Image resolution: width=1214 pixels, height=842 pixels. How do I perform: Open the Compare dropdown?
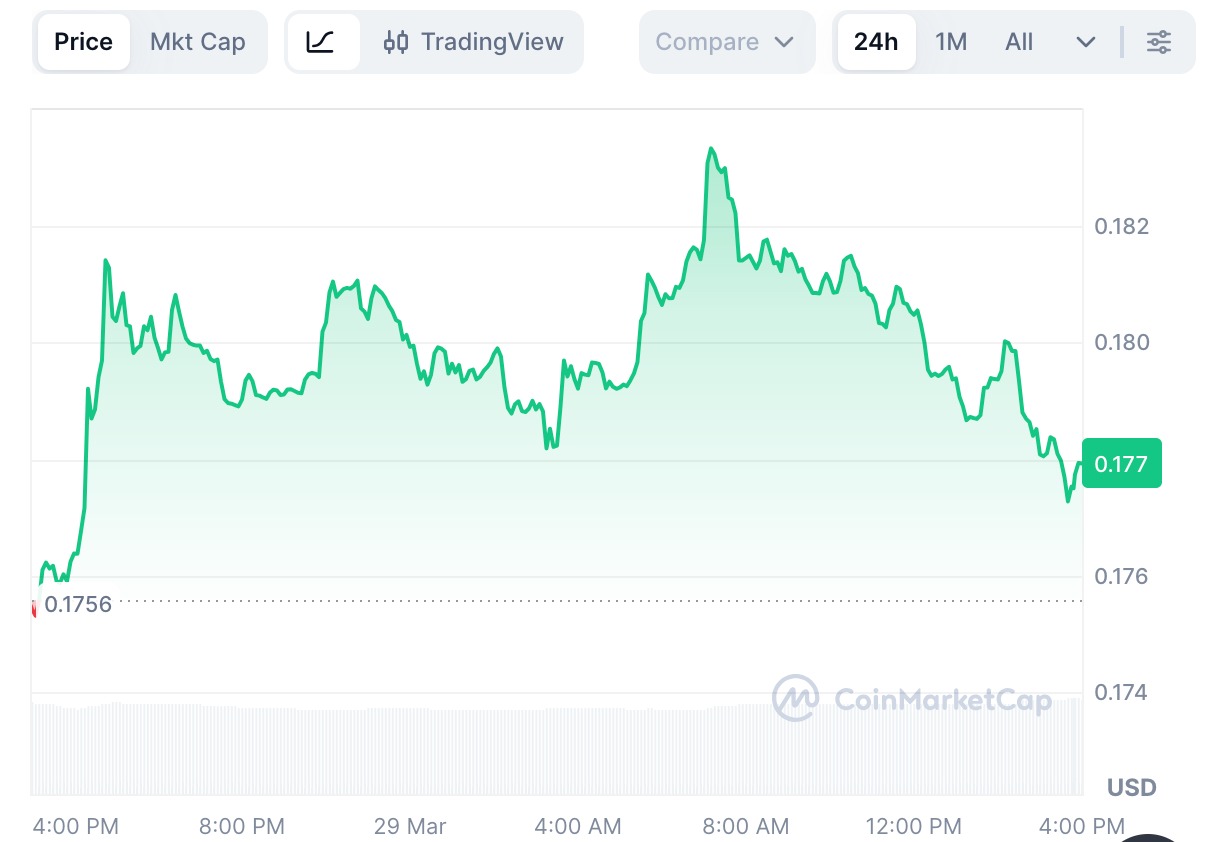point(725,42)
